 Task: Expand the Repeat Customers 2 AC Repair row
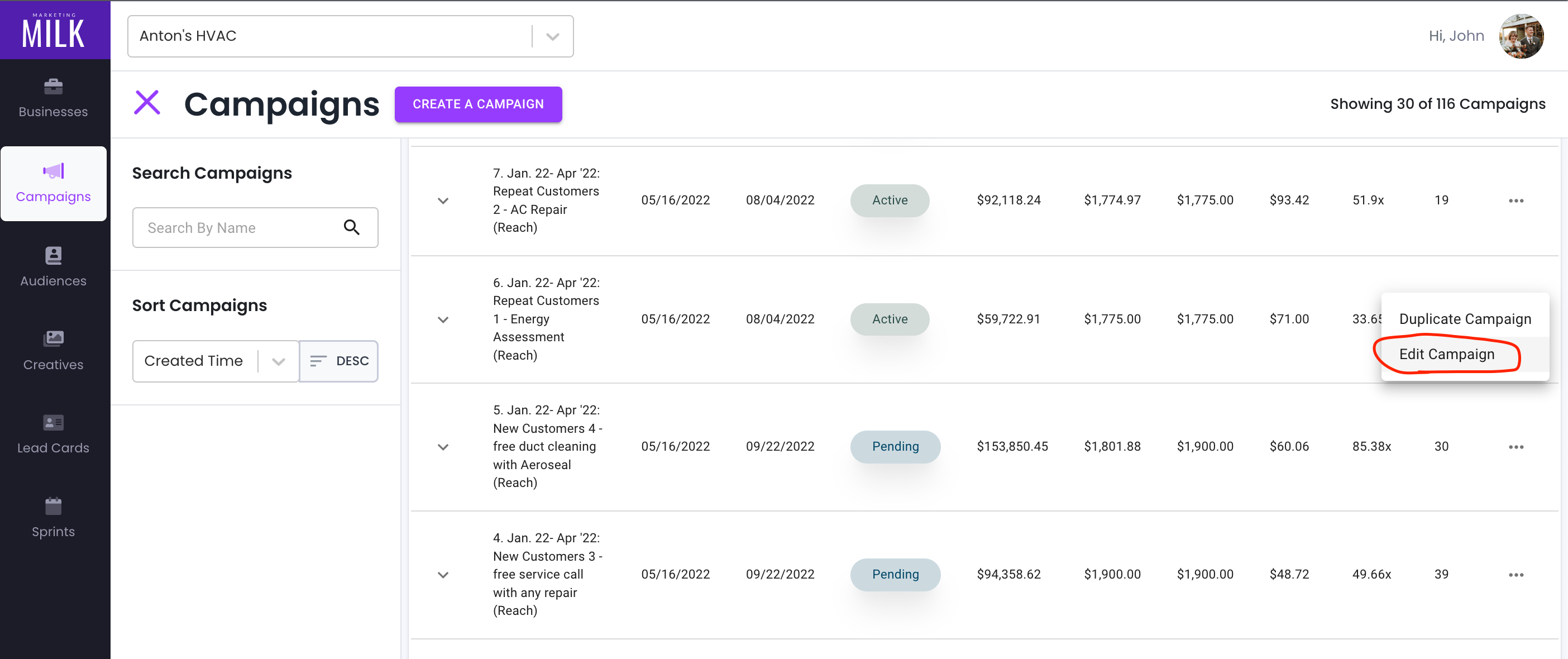442,201
